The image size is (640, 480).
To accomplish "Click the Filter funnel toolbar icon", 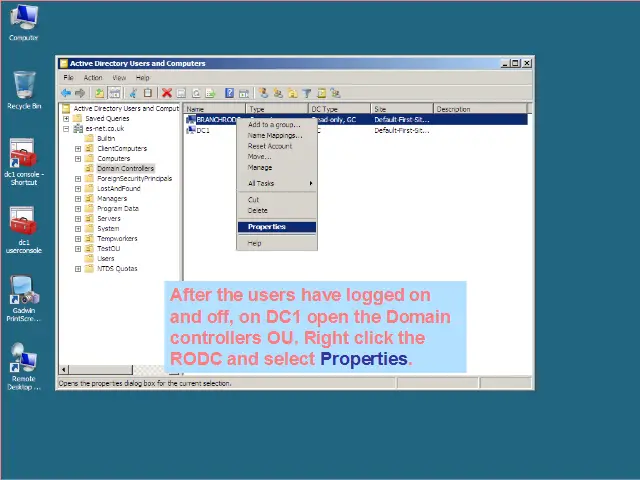I will tap(307, 93).
